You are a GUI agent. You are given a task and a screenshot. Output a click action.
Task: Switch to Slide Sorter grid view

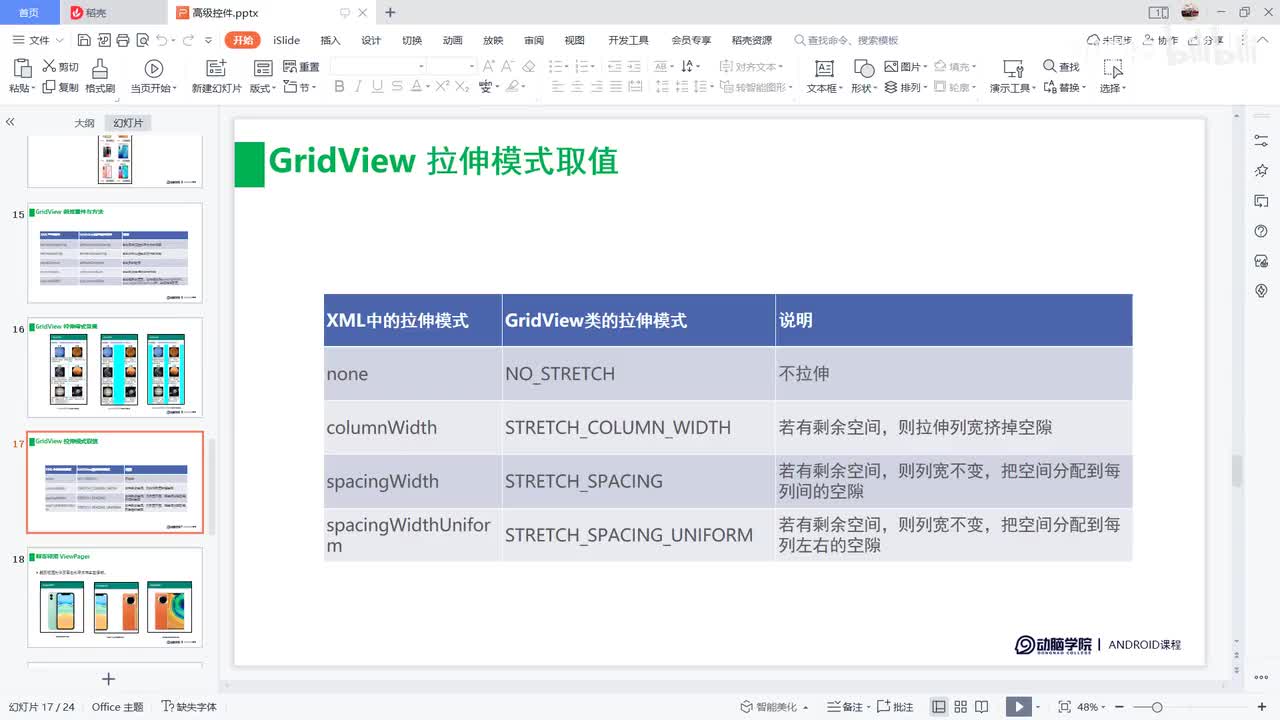[x=960, y=707]
